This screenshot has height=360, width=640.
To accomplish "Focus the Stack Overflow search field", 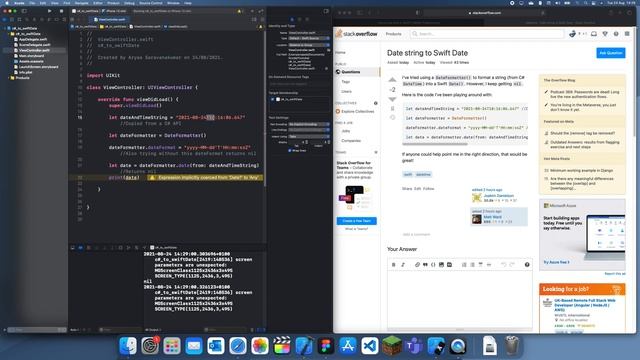I will point(487,34).
